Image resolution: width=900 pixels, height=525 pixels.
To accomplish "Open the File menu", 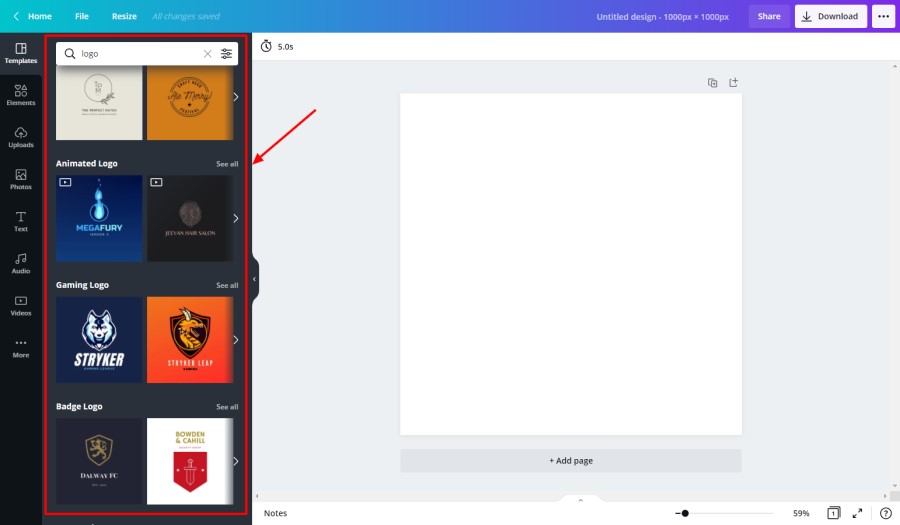I will [x=82, y=16].
